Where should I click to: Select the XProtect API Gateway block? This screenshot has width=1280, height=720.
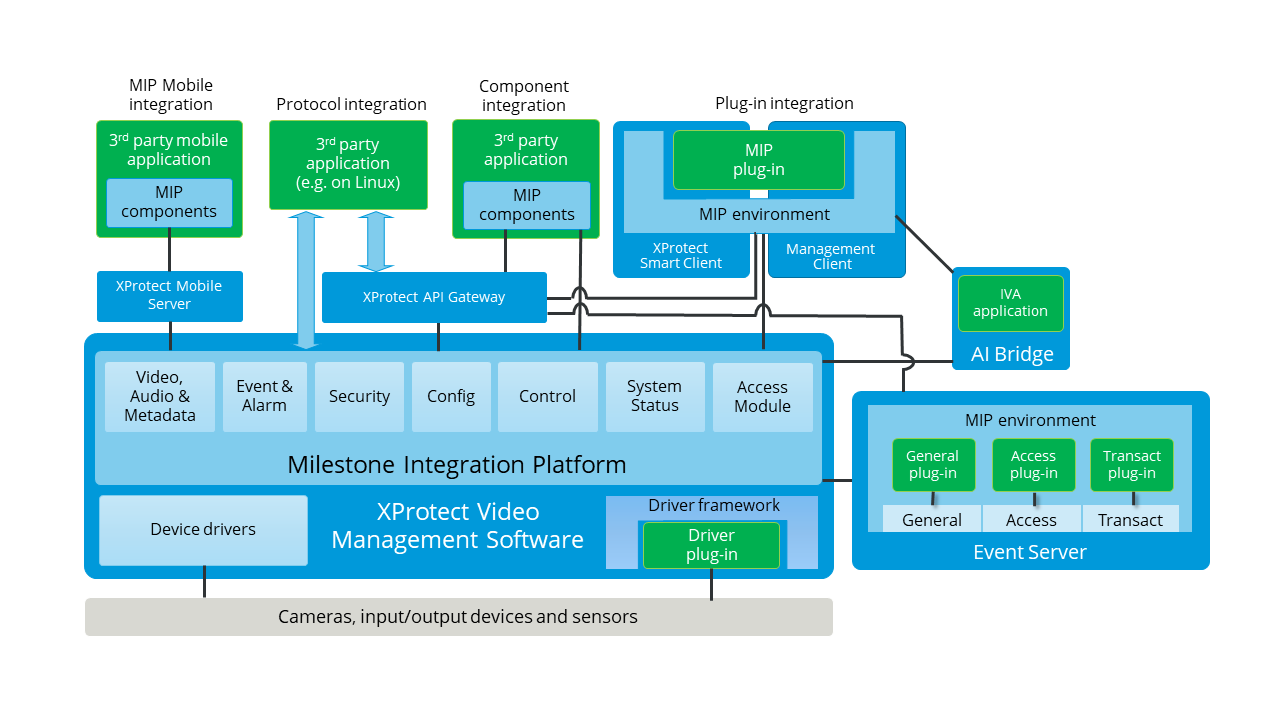[434, 297]
